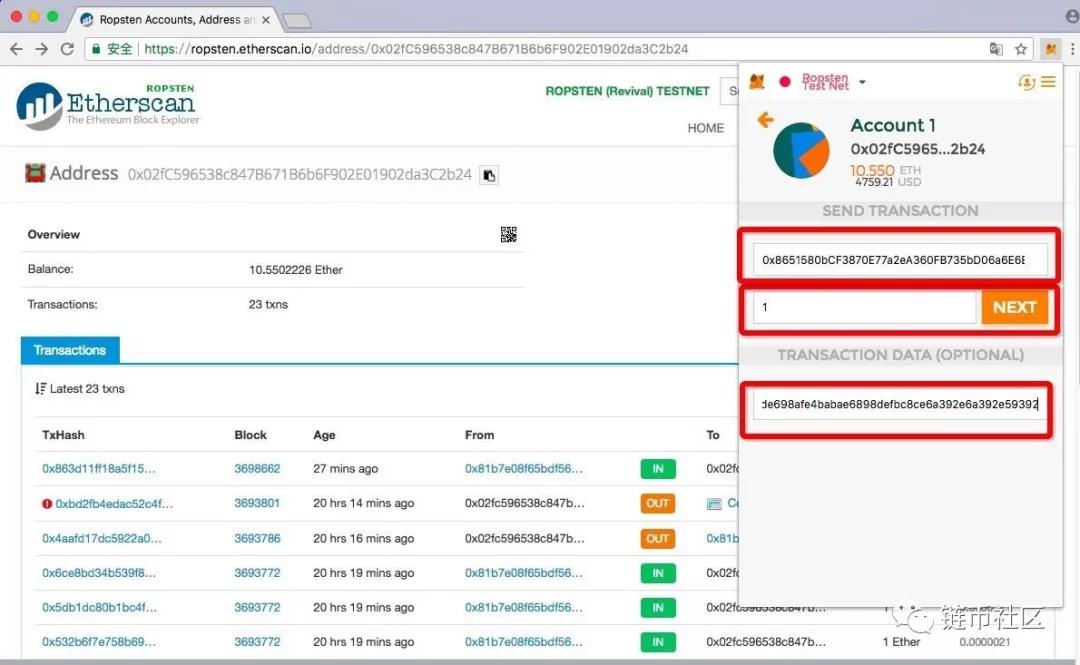Click the translate page icon
The width and height of the screenshot is (1080, 665).
[x=996, y=48]
